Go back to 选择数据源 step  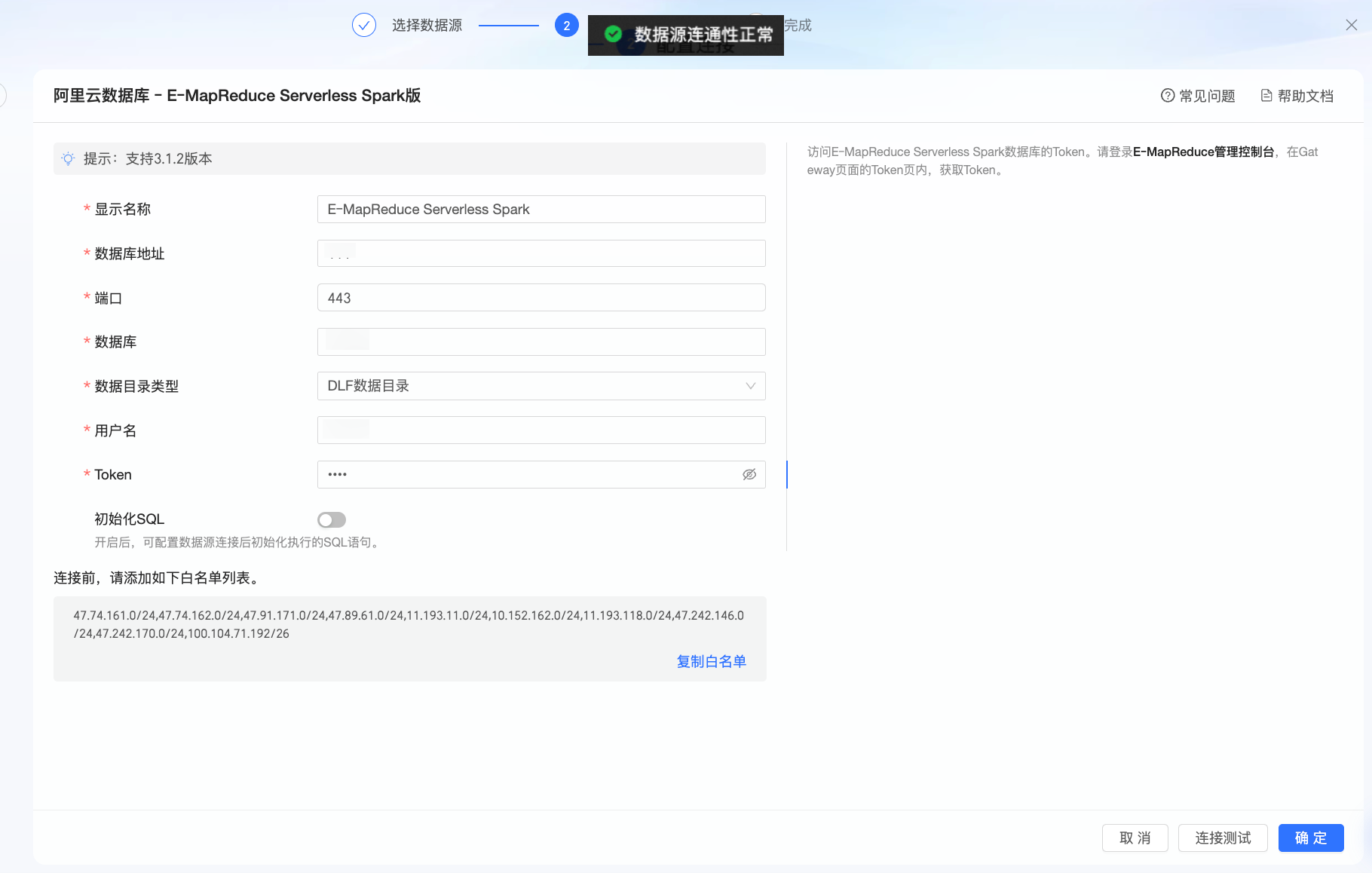pyautogui.click(x=427, y=26)
